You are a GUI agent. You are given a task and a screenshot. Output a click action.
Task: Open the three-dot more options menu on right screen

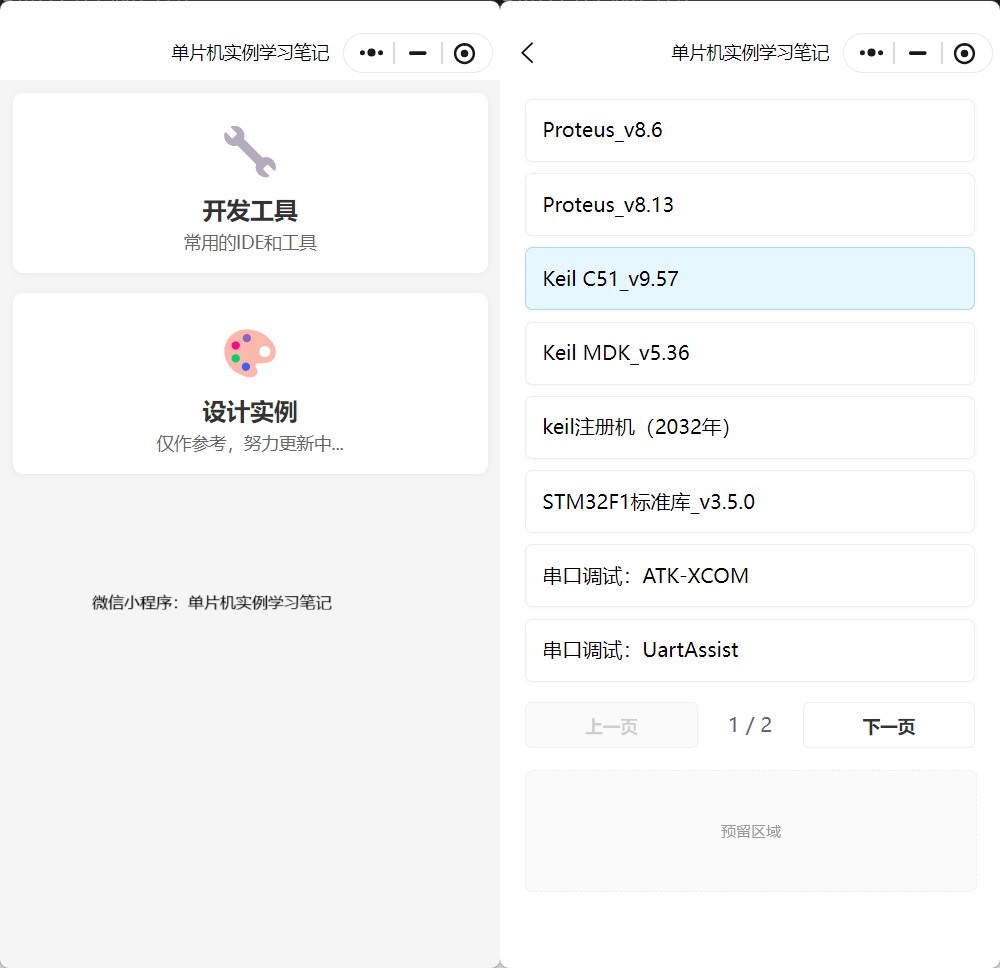click(870, 53)
